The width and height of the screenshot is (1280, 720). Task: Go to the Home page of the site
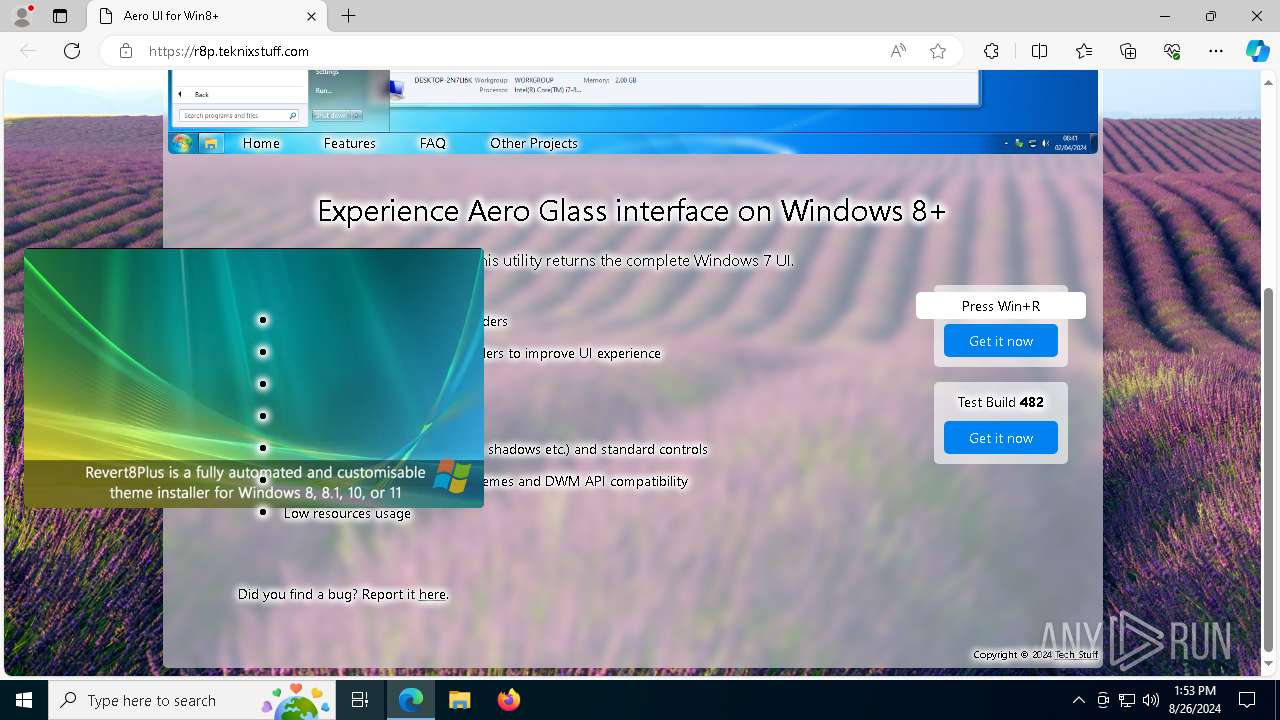[x=261, y=143]
